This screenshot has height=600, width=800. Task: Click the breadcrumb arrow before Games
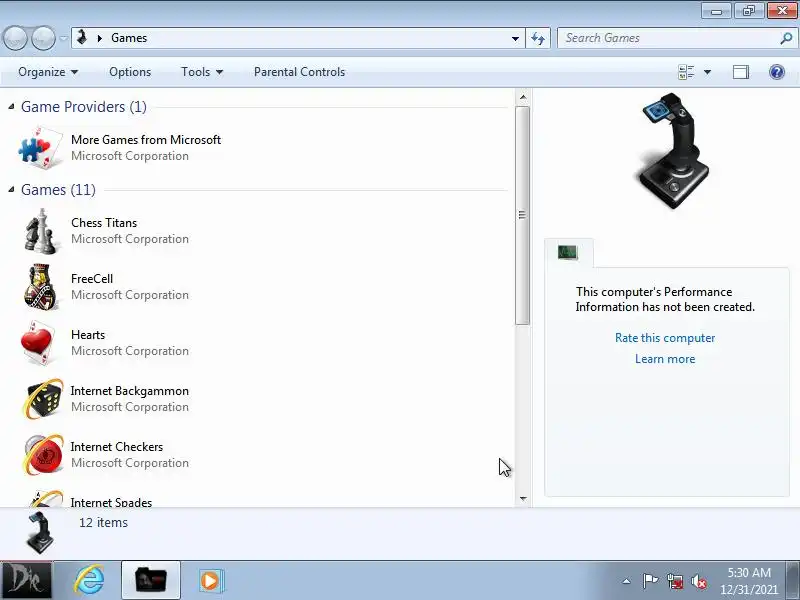tap(100, 38)
